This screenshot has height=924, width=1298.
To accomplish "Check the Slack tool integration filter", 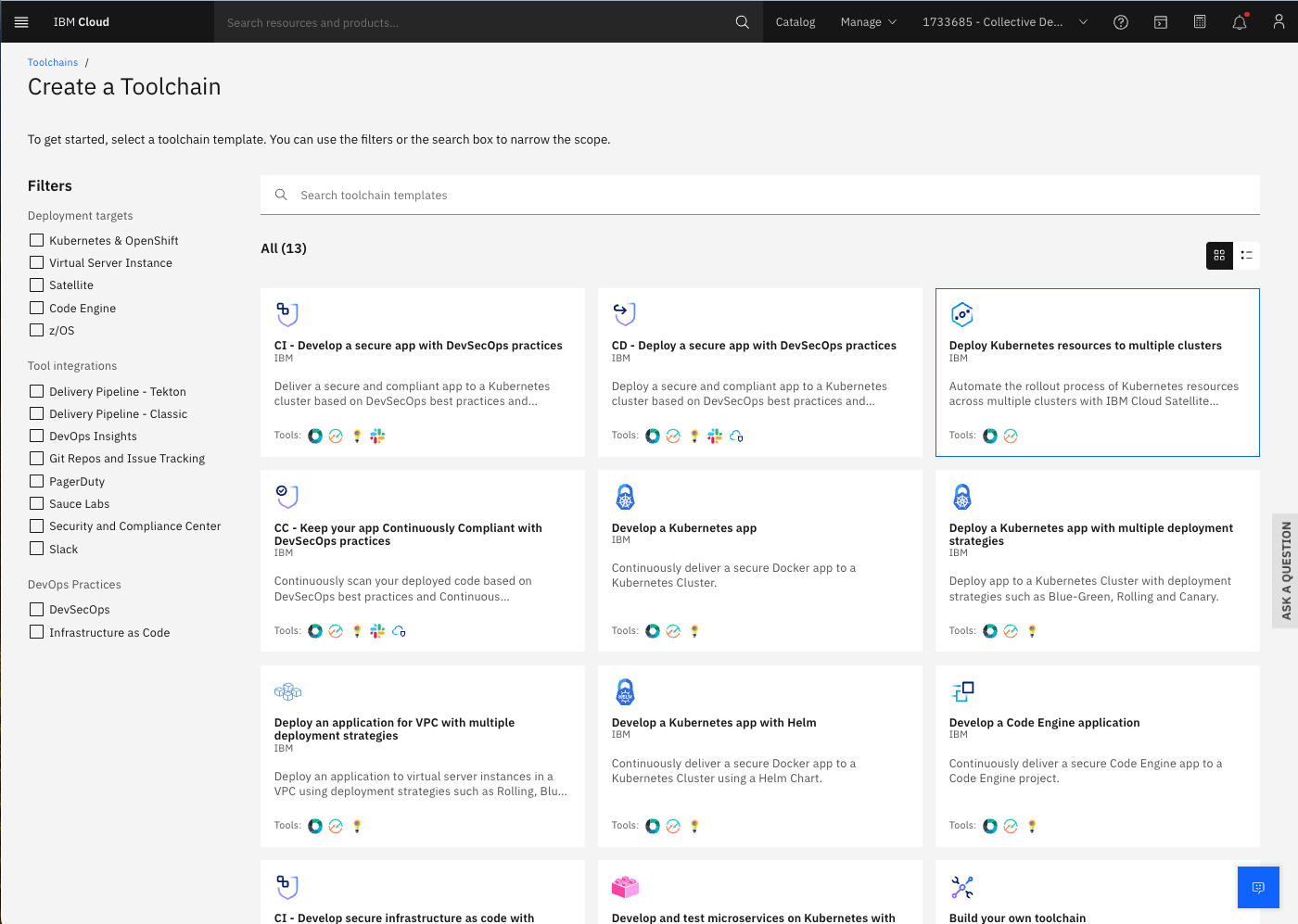I will point(37,549).
